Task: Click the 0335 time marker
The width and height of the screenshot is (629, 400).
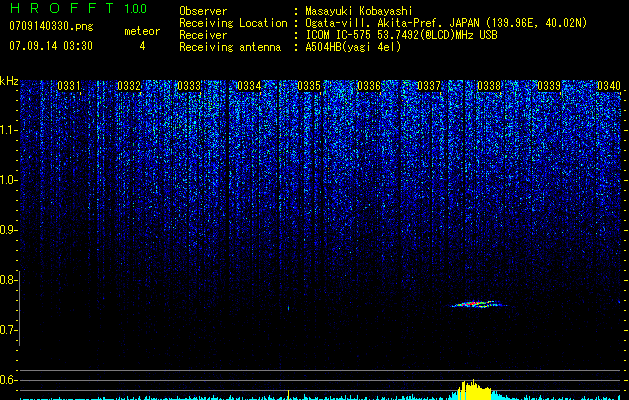Action: [x=309, y=86]
